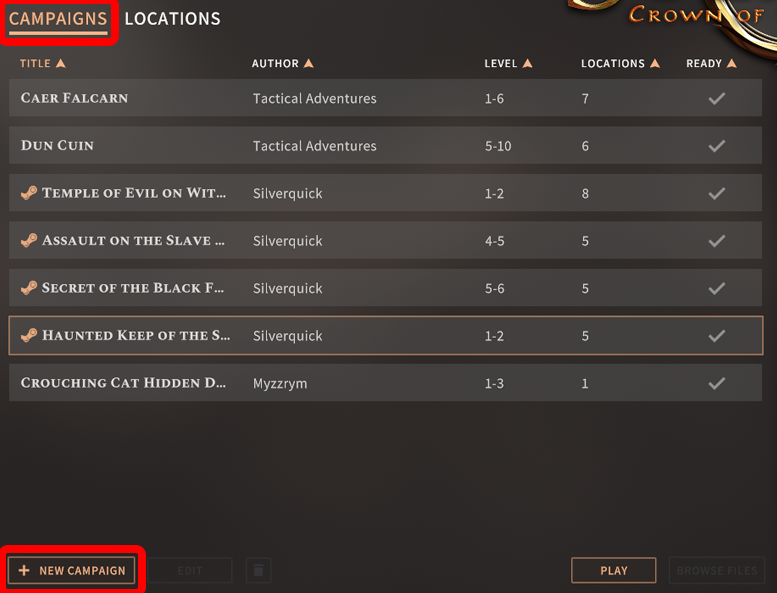Viewport: 777px width, 593px height.
Task: Click Steam workshop icon beside Temple of Evil
Action: pos(29,192)
